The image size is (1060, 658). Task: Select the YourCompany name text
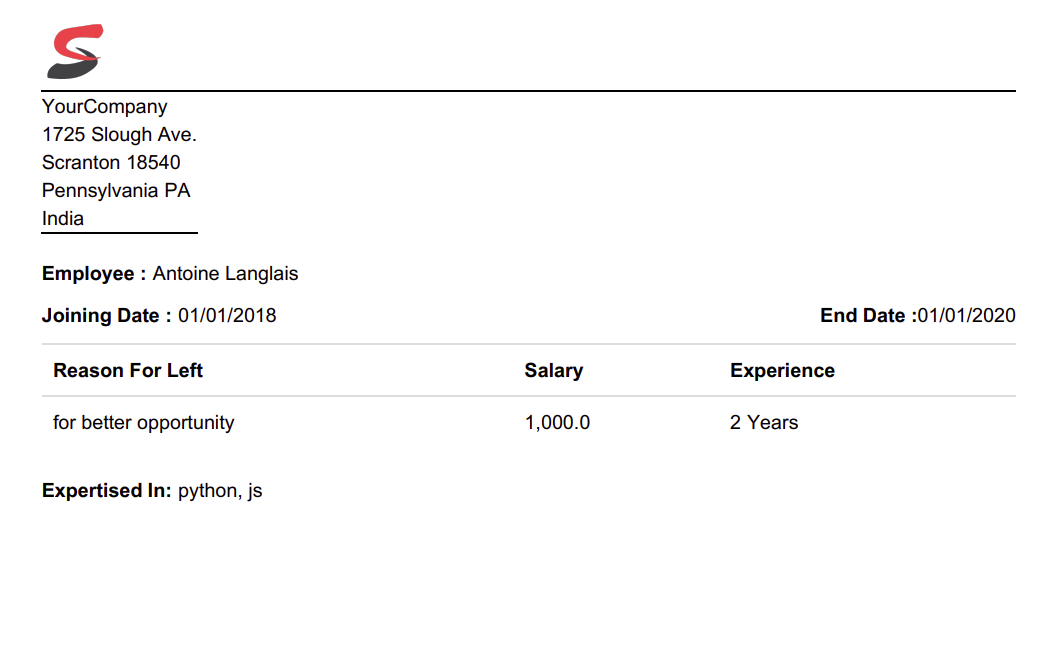pos(104,107)
